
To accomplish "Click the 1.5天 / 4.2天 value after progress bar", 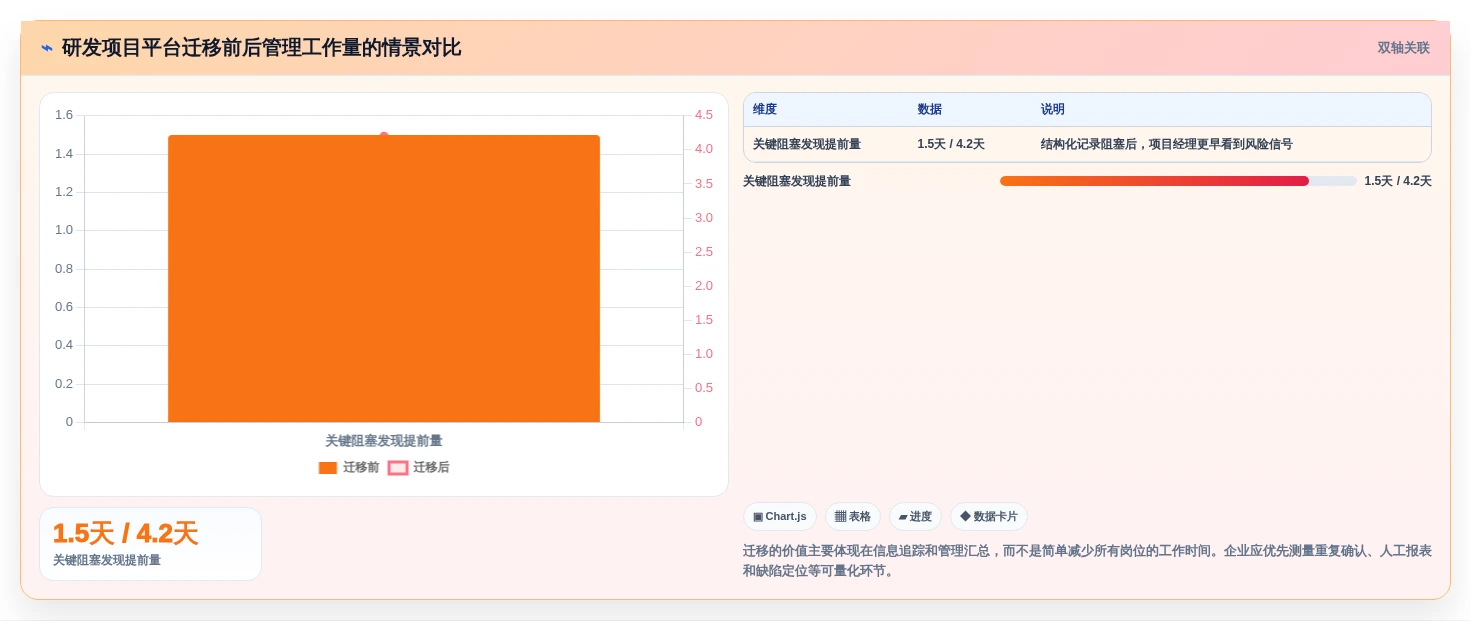I will (1398, 181).
